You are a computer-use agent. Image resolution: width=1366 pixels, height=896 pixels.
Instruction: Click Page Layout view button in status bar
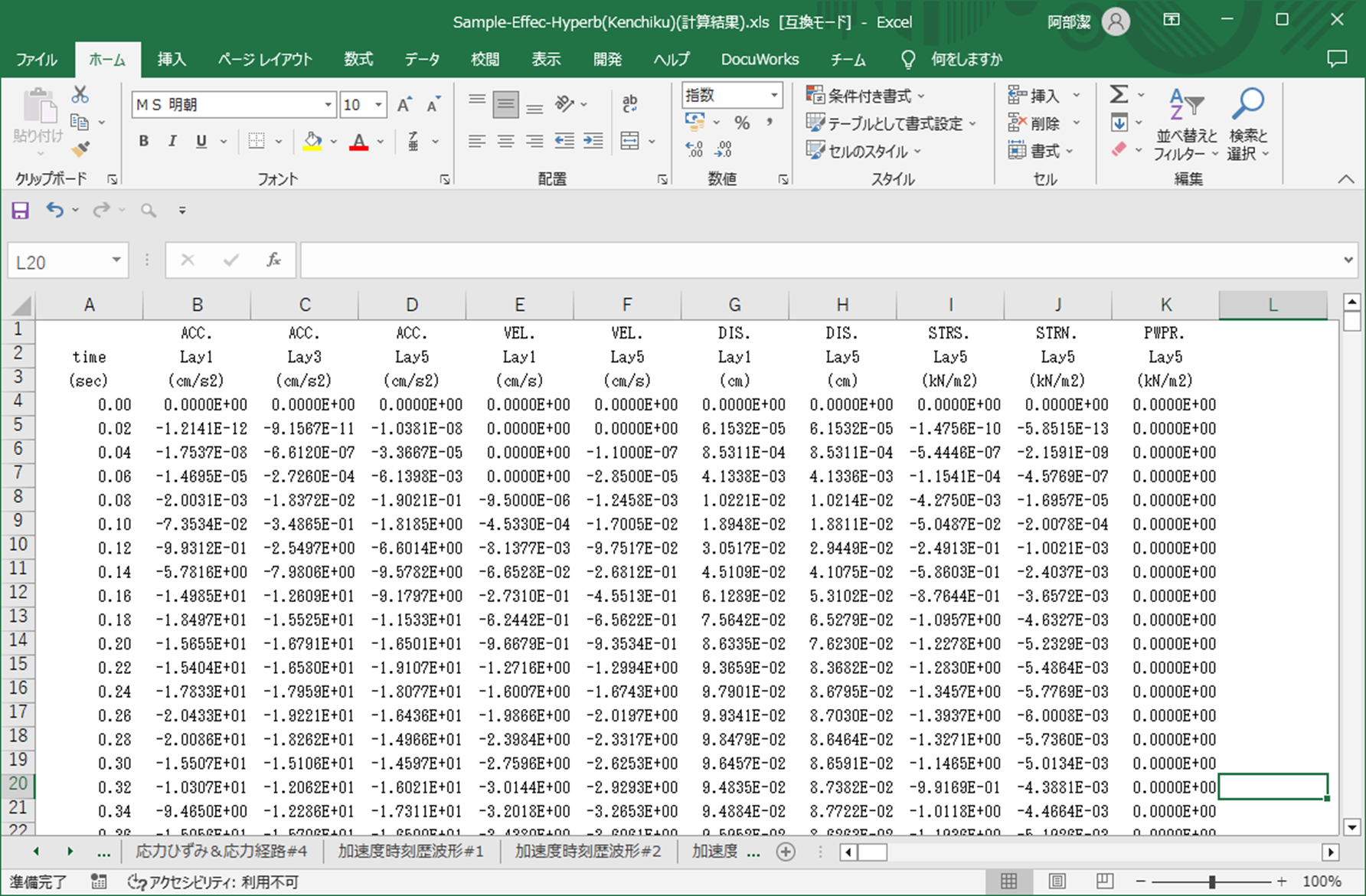[x=1057, y=881]
